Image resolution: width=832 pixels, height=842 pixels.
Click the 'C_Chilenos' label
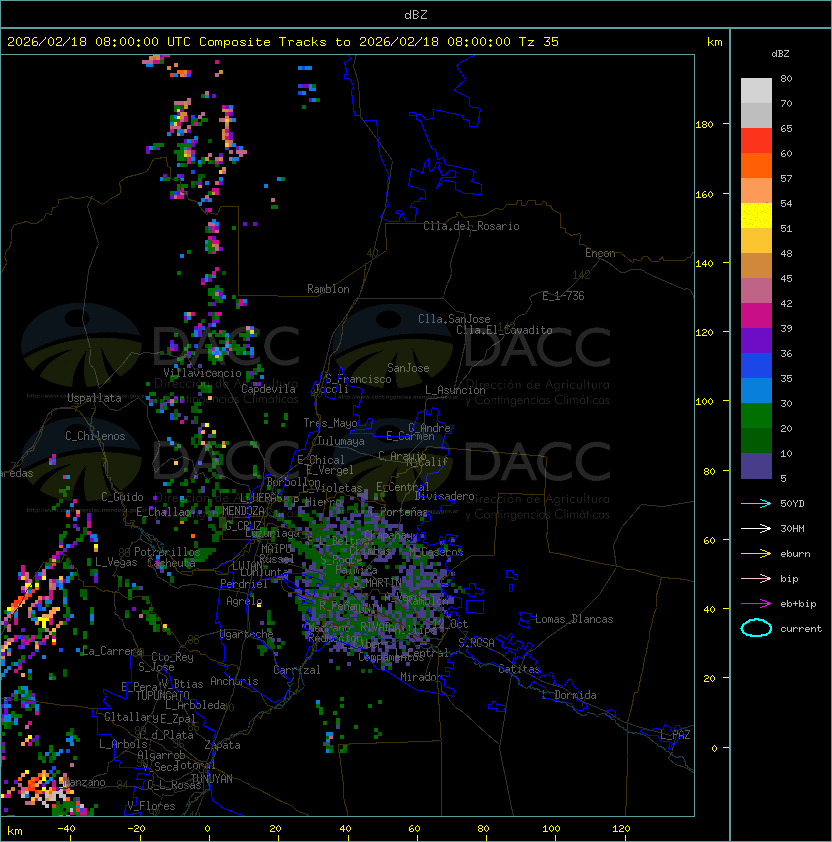tap(95, 436)
